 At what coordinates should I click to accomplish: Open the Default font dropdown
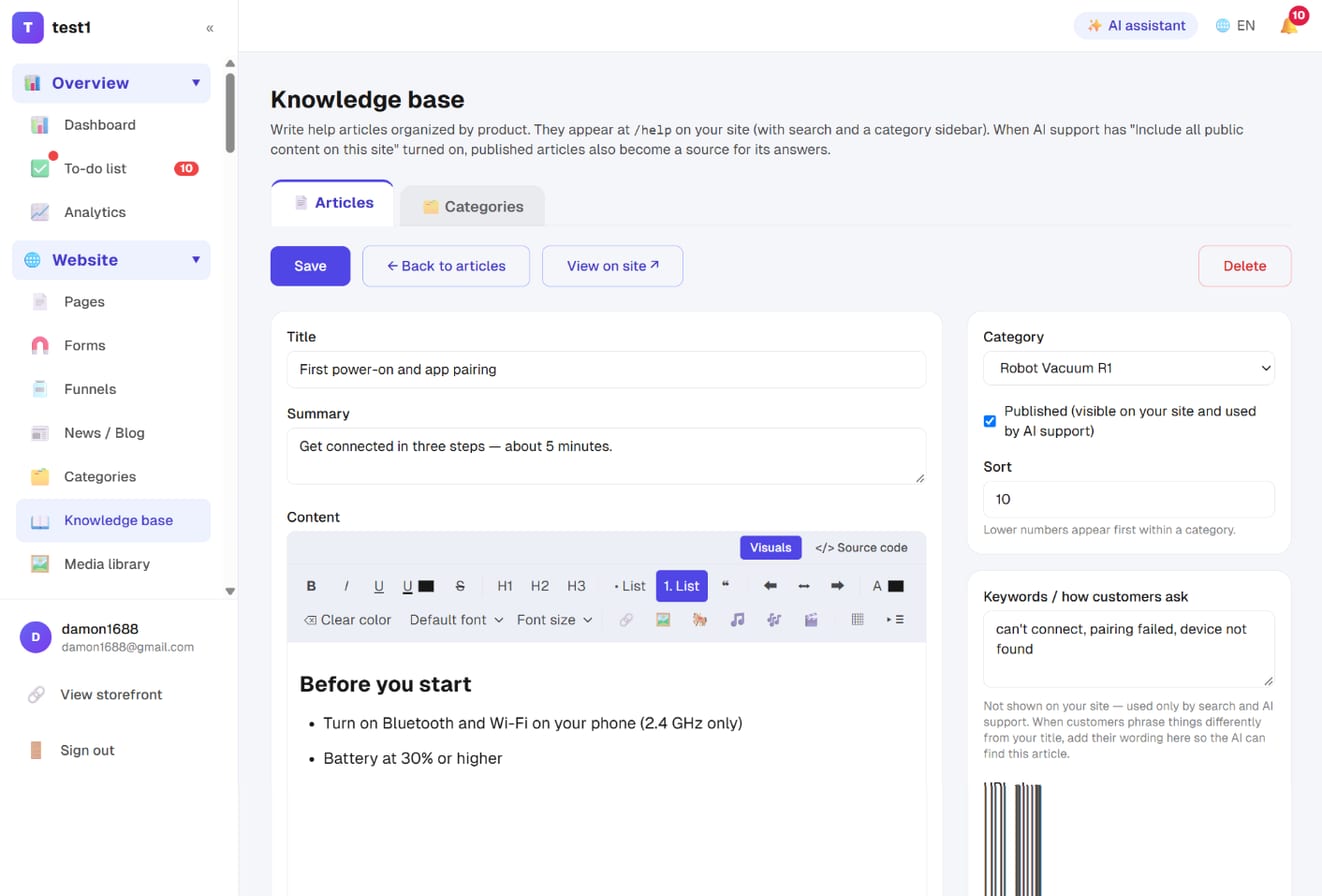point(457,620)
